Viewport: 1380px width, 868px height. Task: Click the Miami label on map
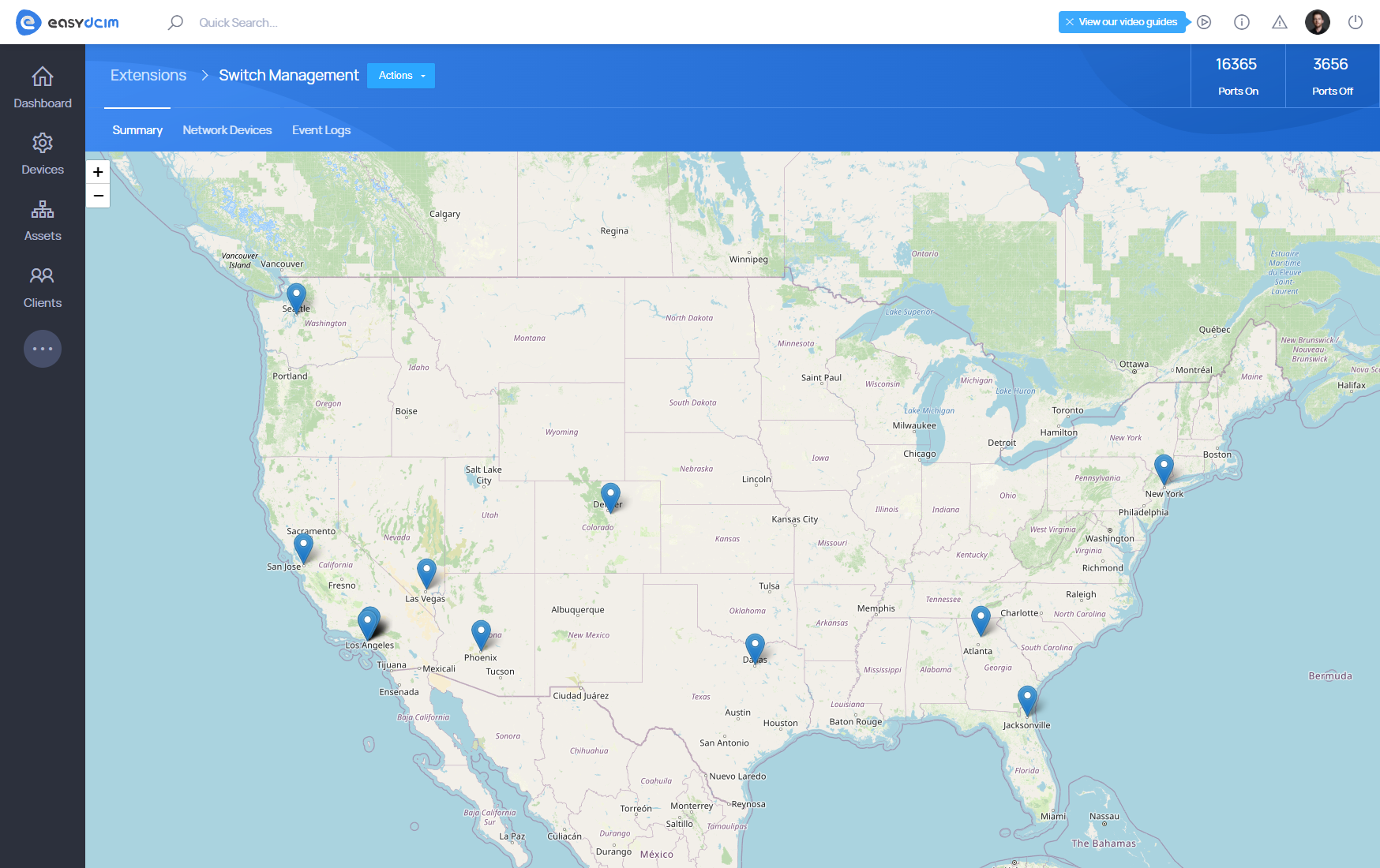(1053, 817)
